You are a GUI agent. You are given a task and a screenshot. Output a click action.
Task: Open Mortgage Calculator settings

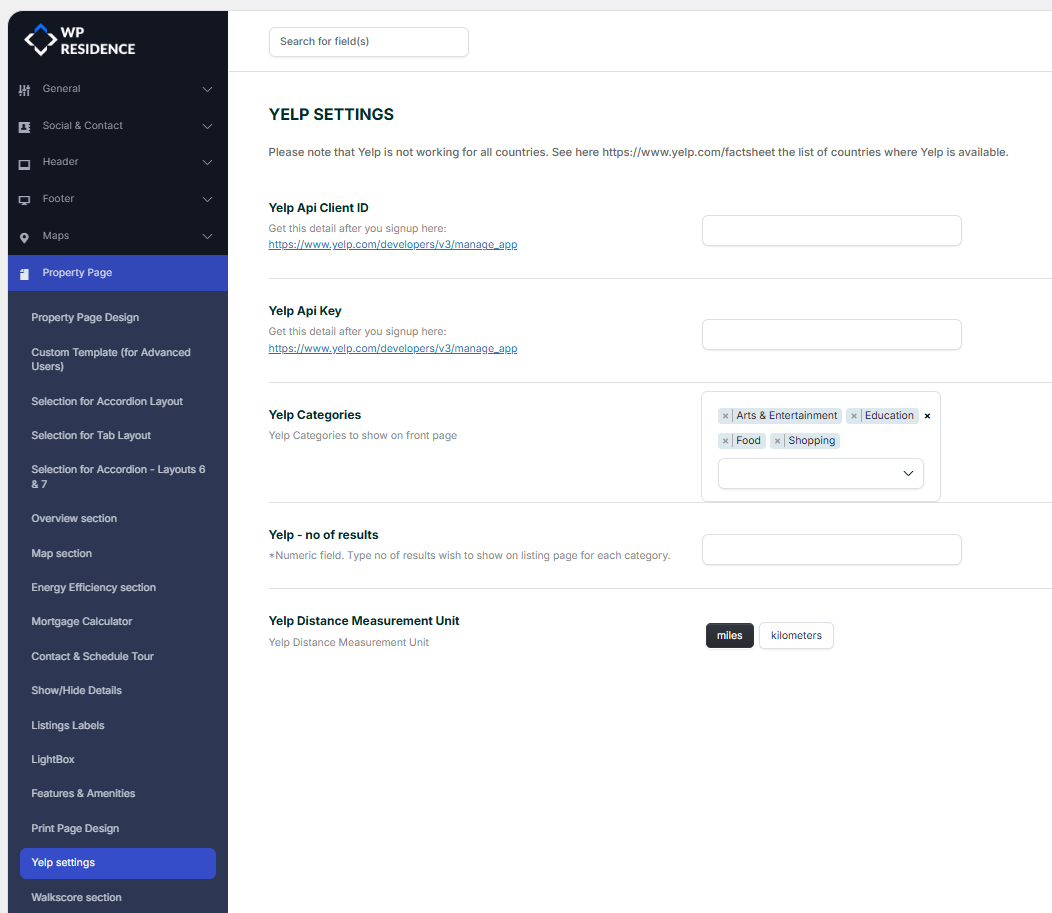pos(81,622)
